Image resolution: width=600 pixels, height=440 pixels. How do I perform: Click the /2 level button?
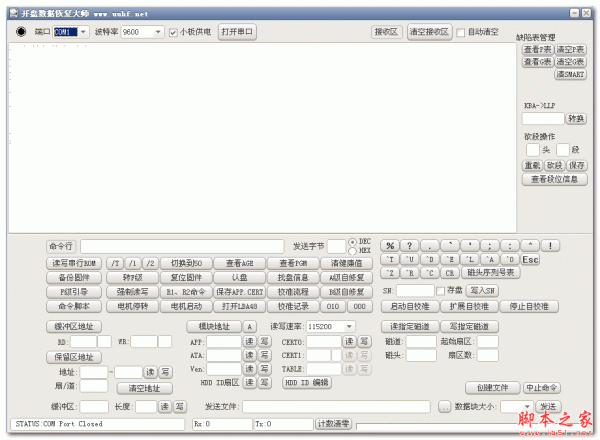pyautogui.click(x=151, y=263)
